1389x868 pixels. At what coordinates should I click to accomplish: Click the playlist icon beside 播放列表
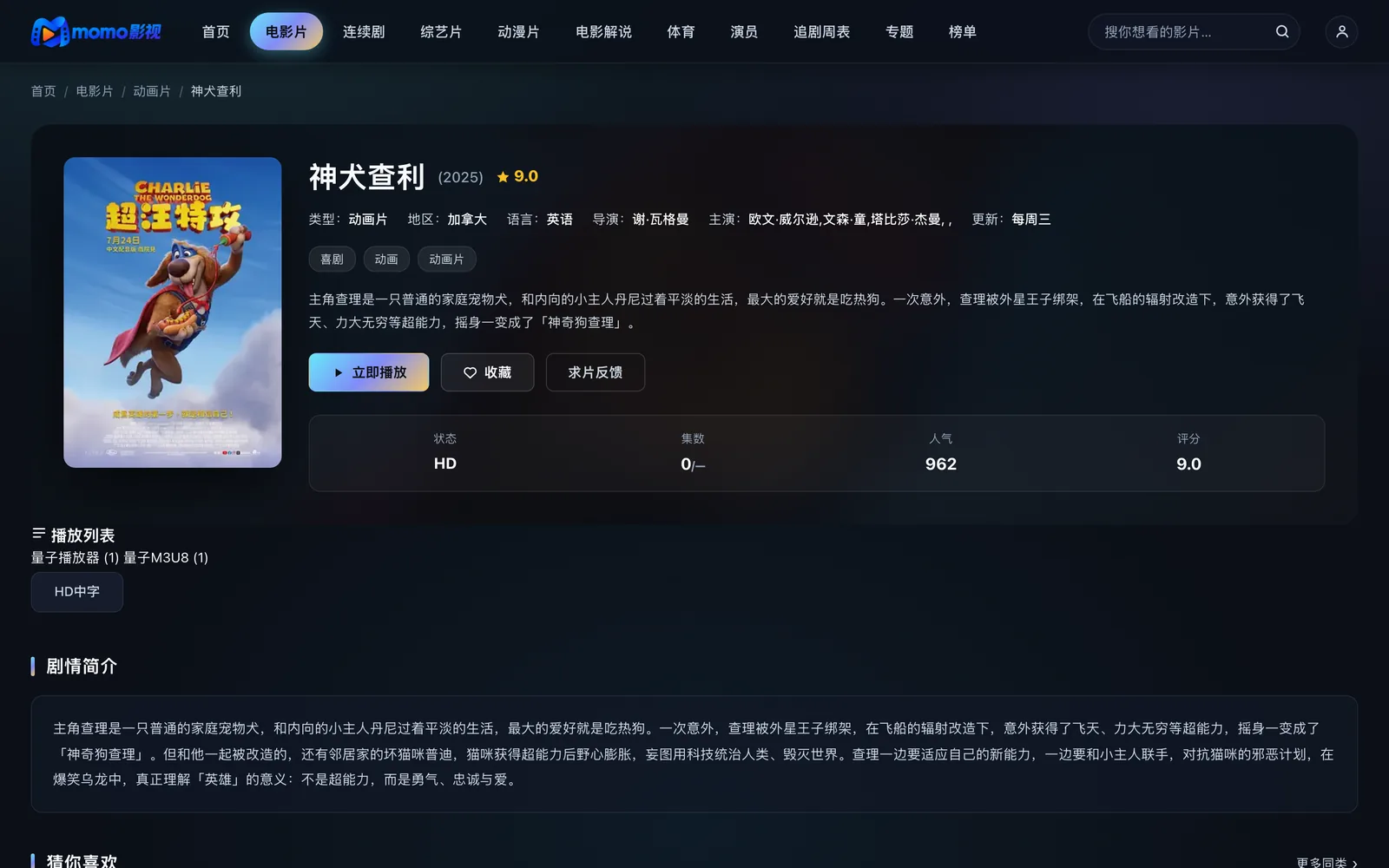tap(38, 533)
